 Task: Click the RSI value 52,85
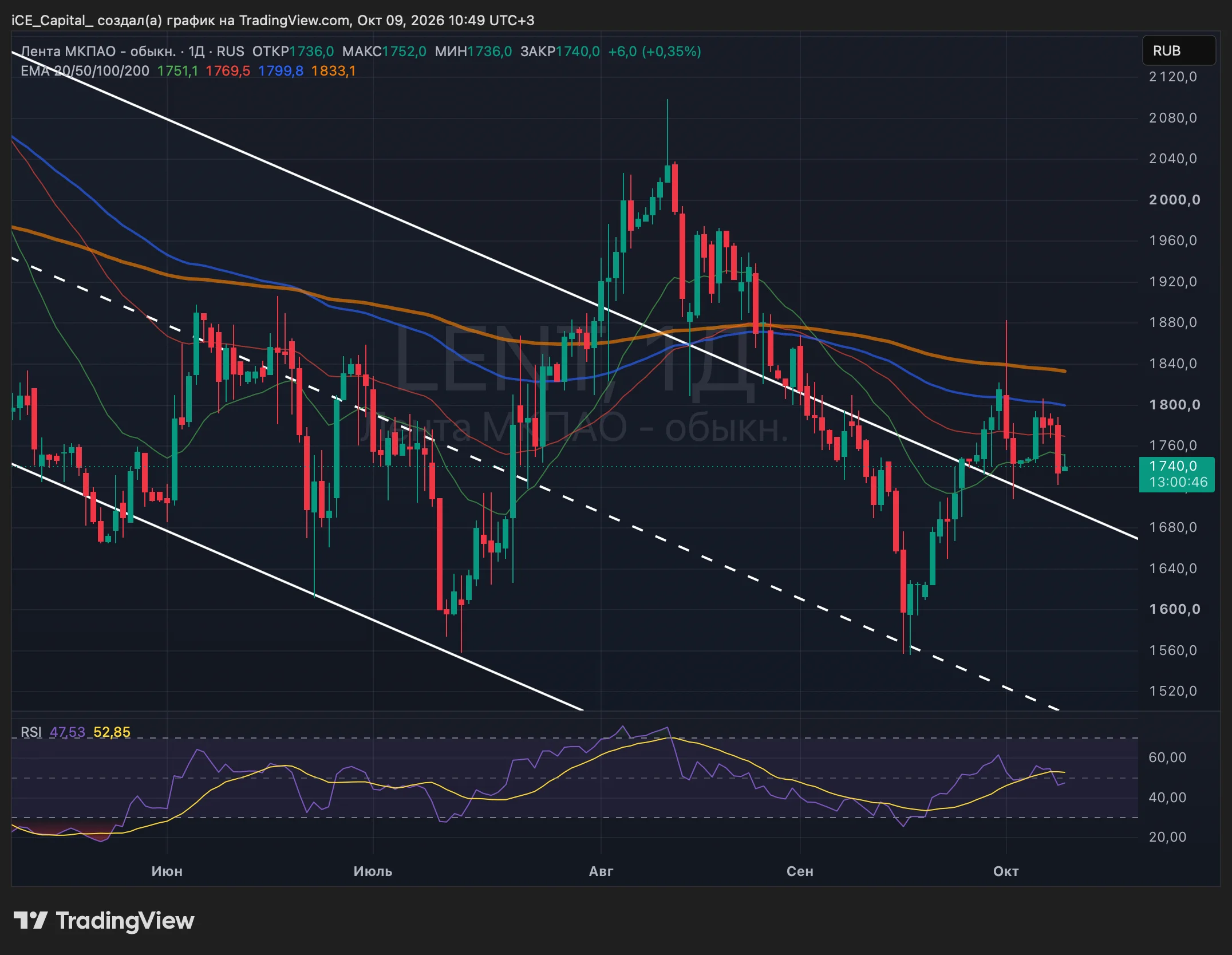[x=112, y=732]
